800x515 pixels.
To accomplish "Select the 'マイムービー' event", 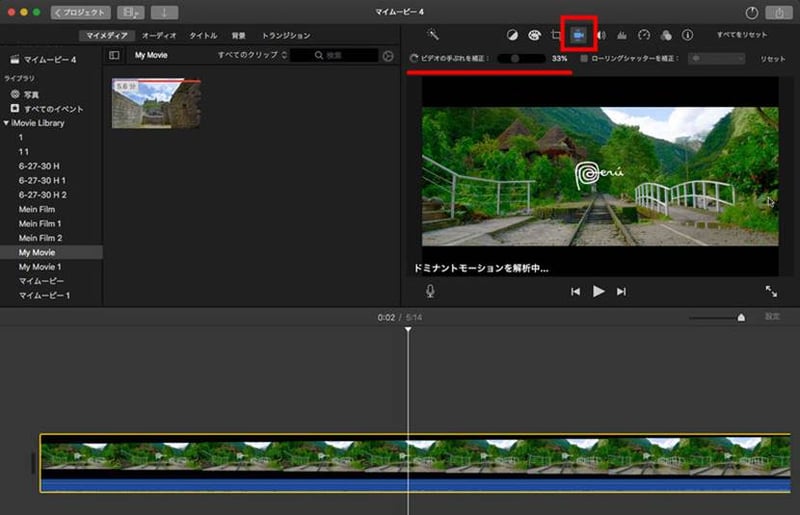I will point(41,281).
